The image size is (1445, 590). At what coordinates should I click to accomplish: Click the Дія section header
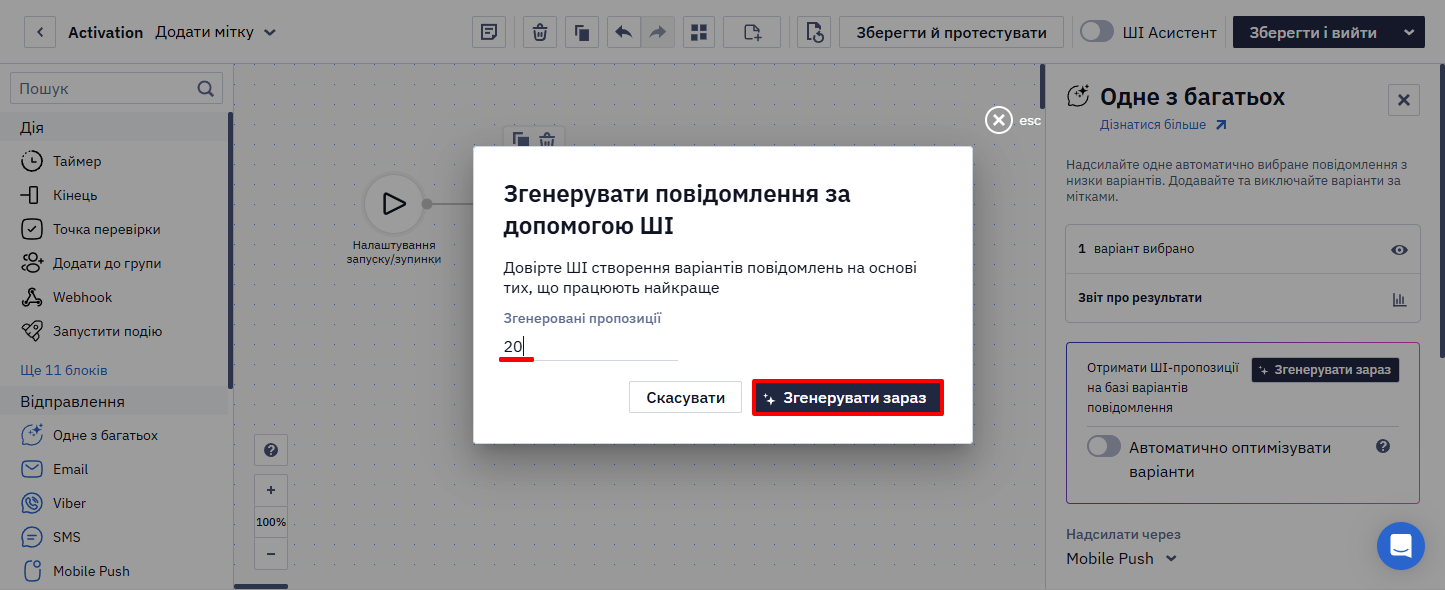pos(115,127)
